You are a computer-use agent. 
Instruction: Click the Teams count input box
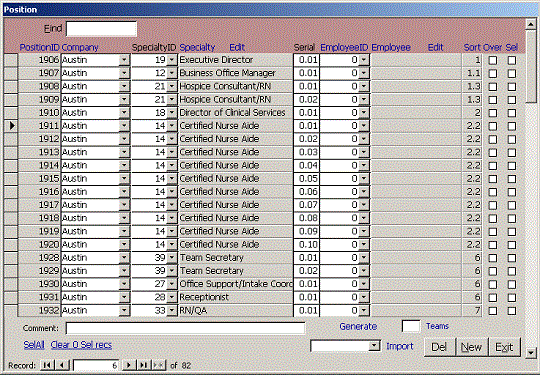tap(411, 326)
